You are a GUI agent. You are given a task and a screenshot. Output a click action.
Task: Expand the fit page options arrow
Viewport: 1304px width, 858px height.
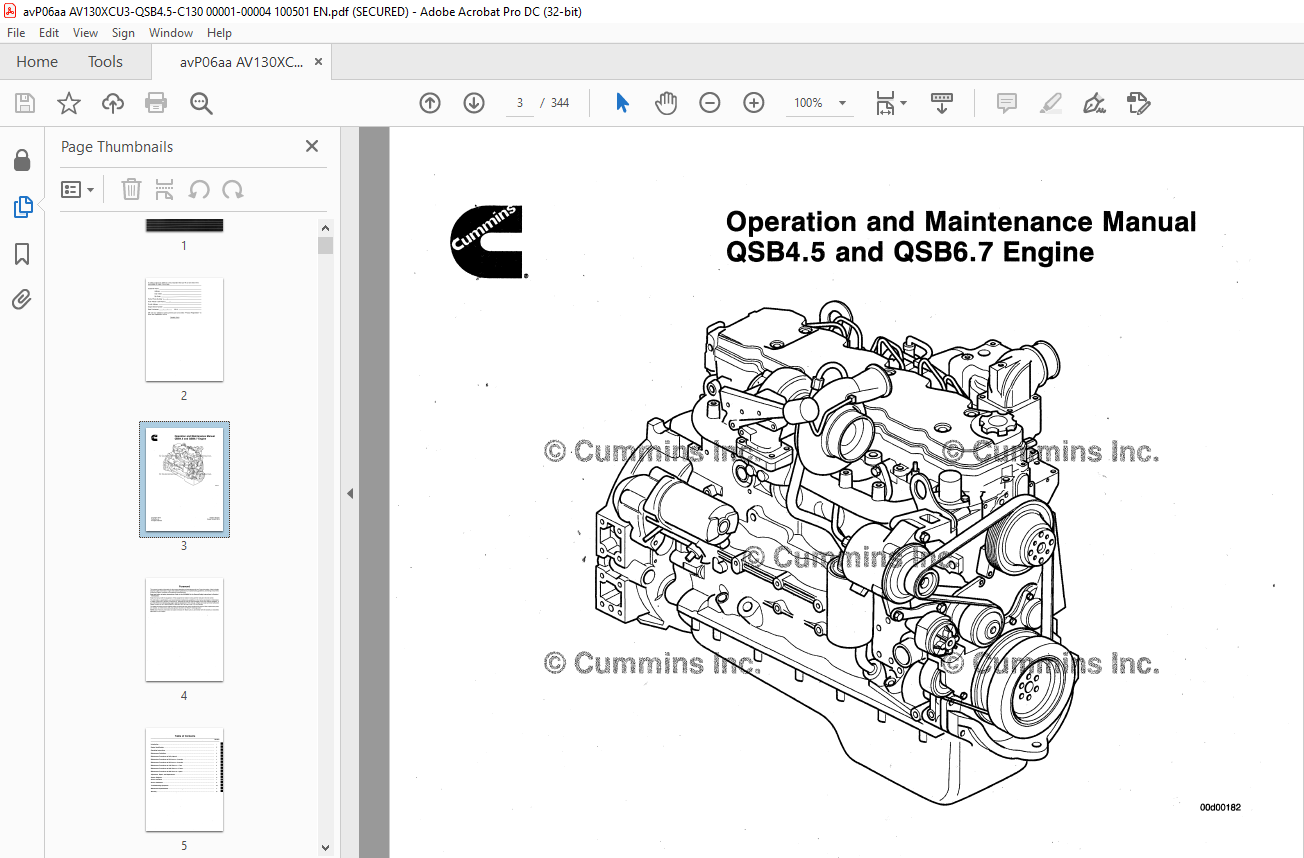pyautogui.click(x=904, y=103)
